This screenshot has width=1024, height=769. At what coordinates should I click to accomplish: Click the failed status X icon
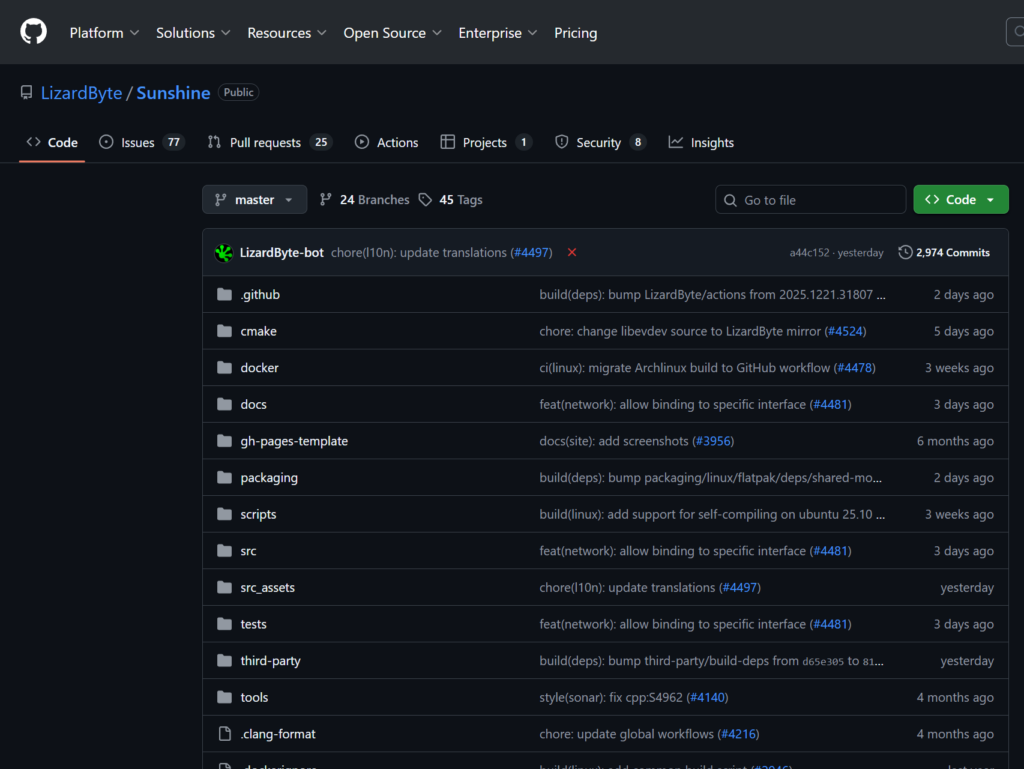point(572,253)
